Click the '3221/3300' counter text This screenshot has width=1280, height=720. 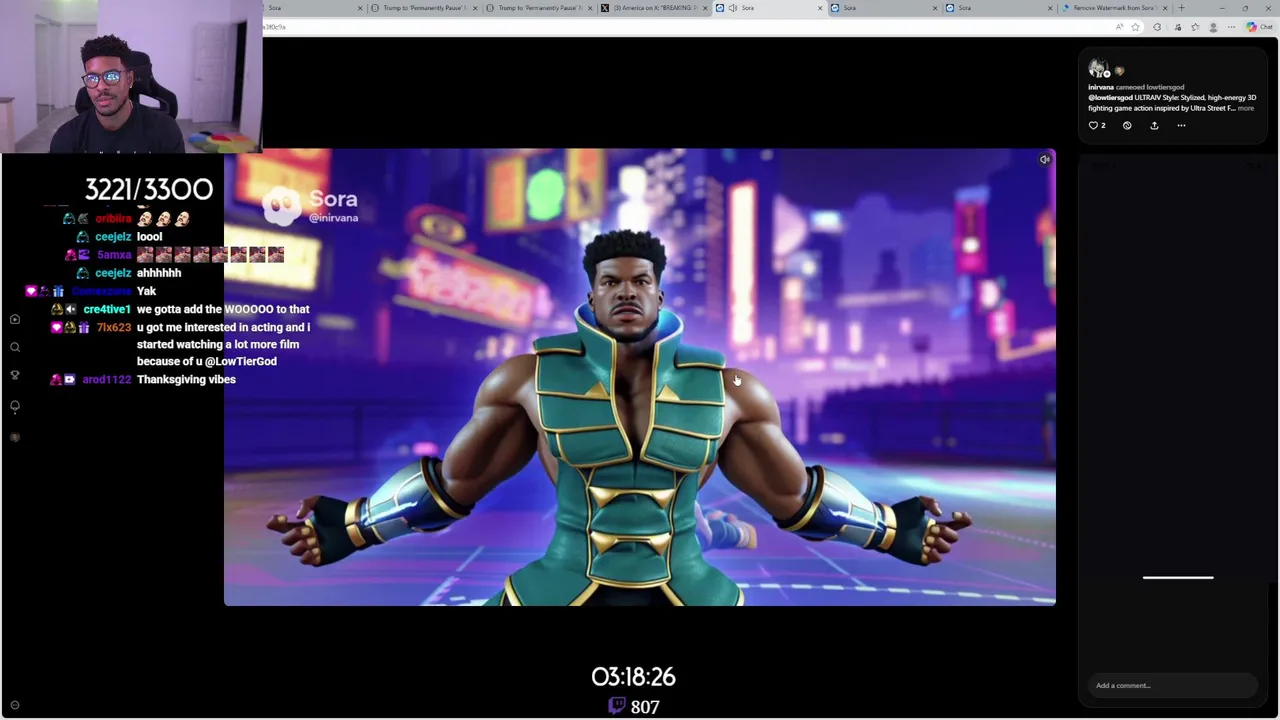click(149, 190)
